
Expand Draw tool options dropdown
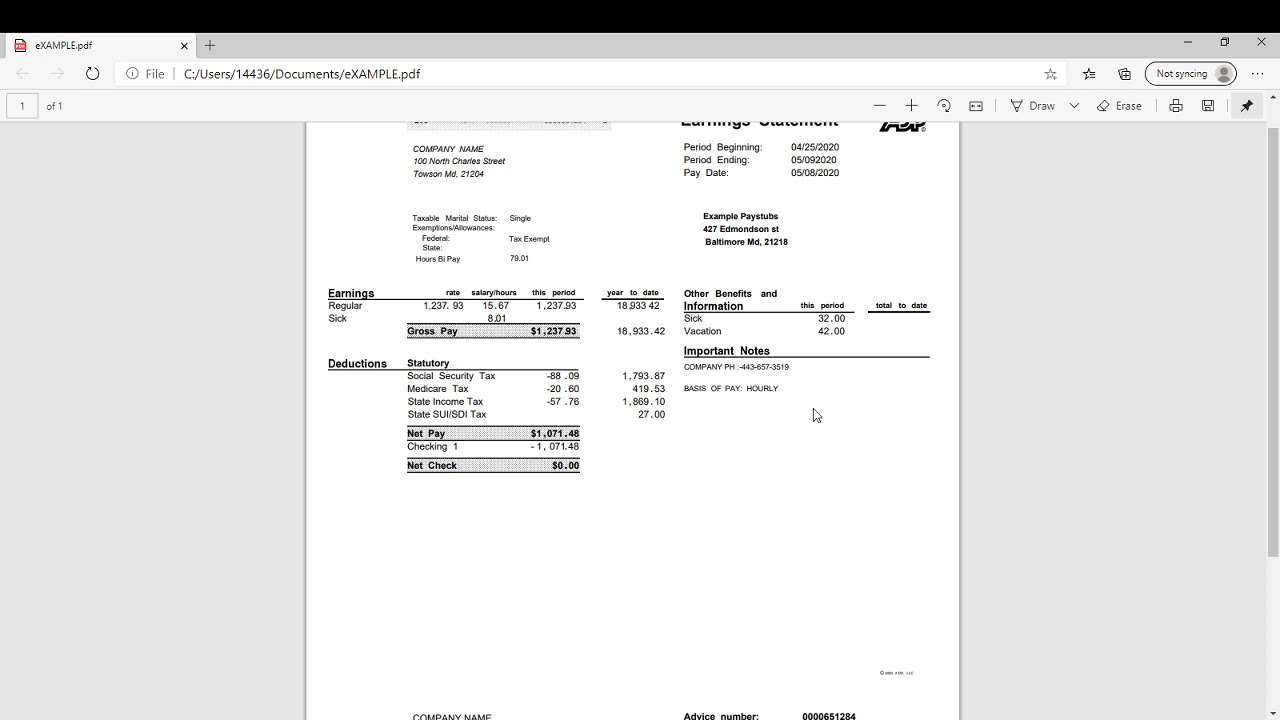click(x=1074, y=106)
